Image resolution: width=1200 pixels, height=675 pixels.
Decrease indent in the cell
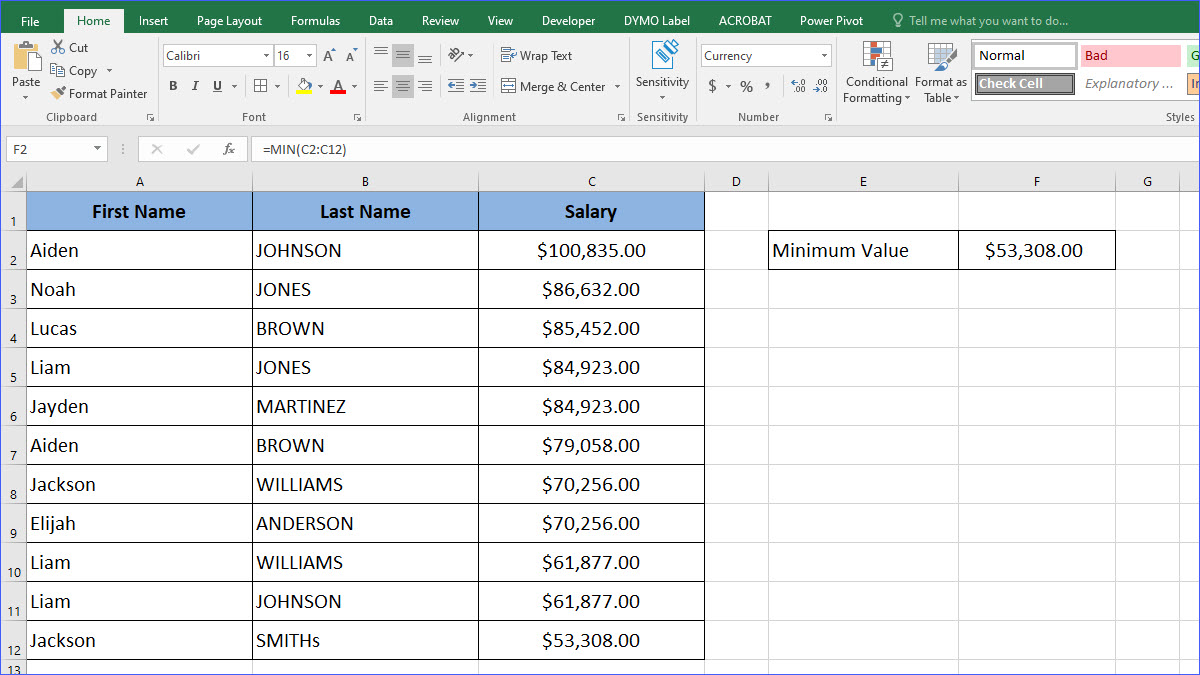(456, 87)
